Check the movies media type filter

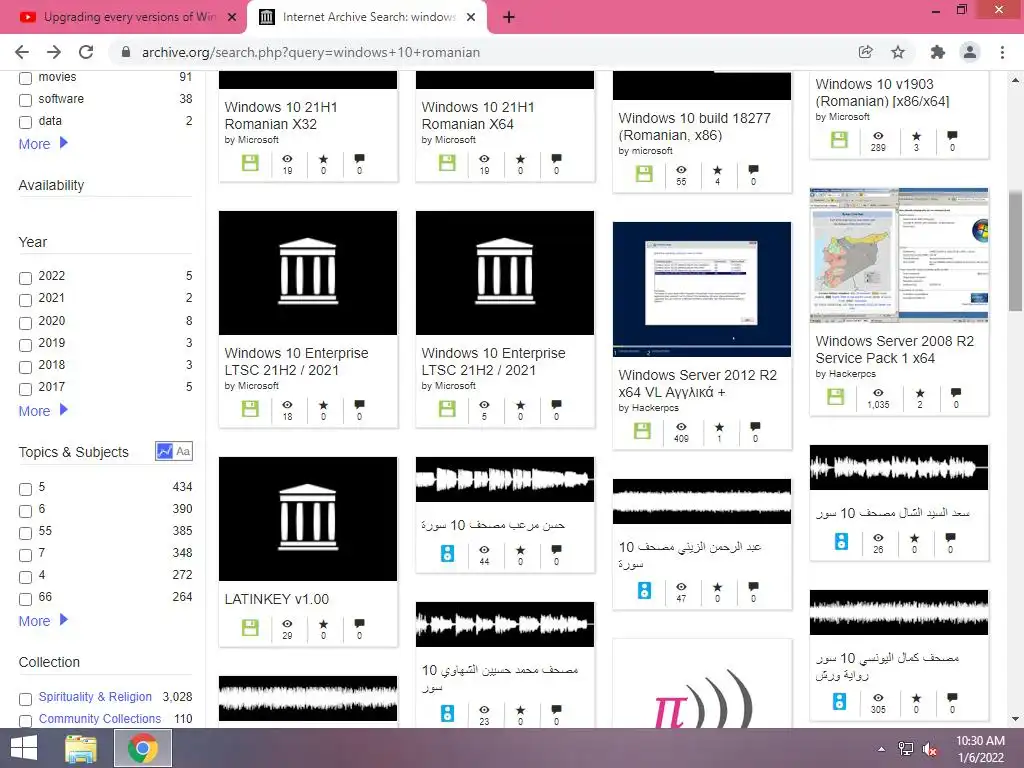point(25,78)
